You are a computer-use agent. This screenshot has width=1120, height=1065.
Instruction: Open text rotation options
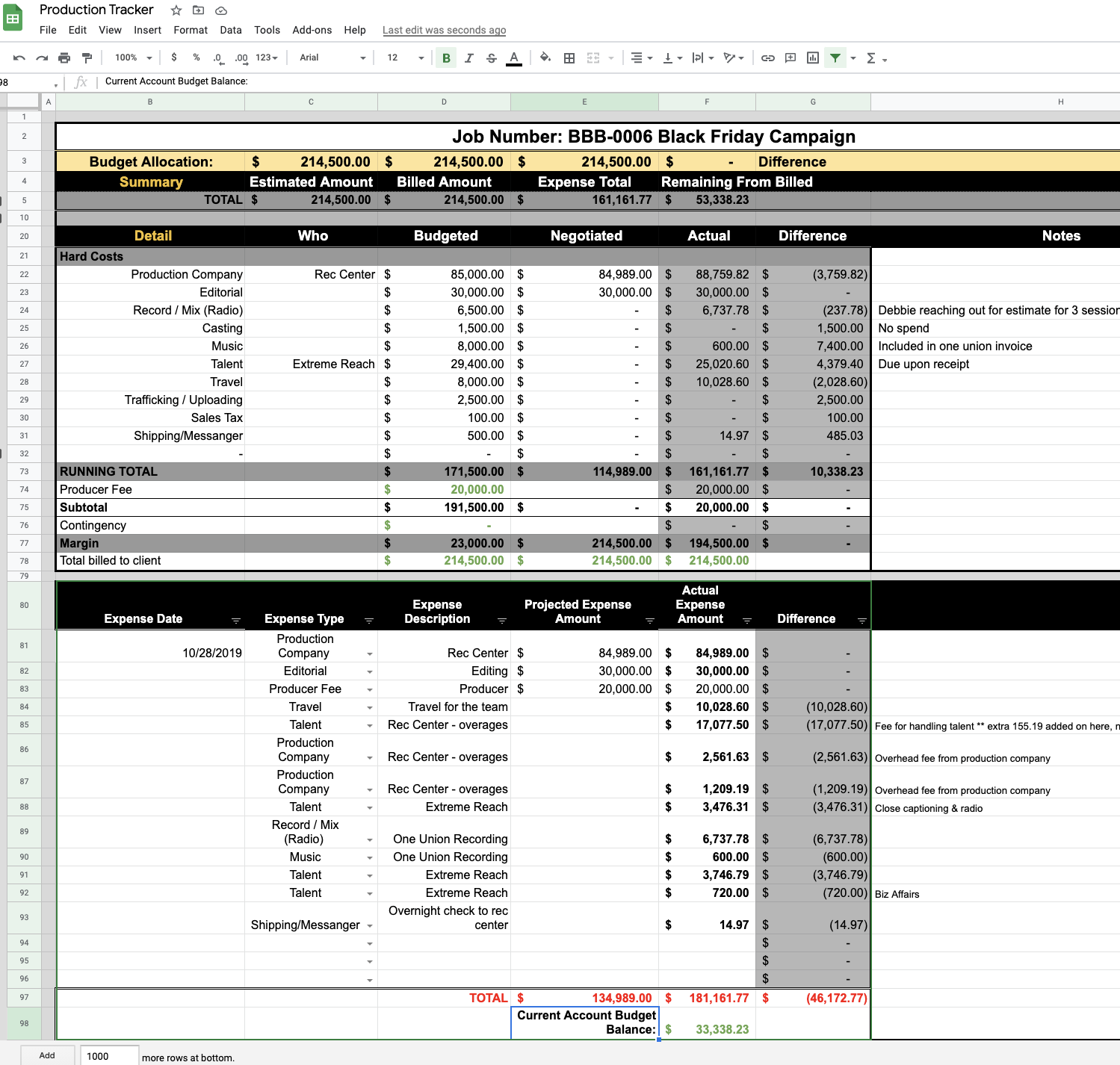[x=734, y=58]
